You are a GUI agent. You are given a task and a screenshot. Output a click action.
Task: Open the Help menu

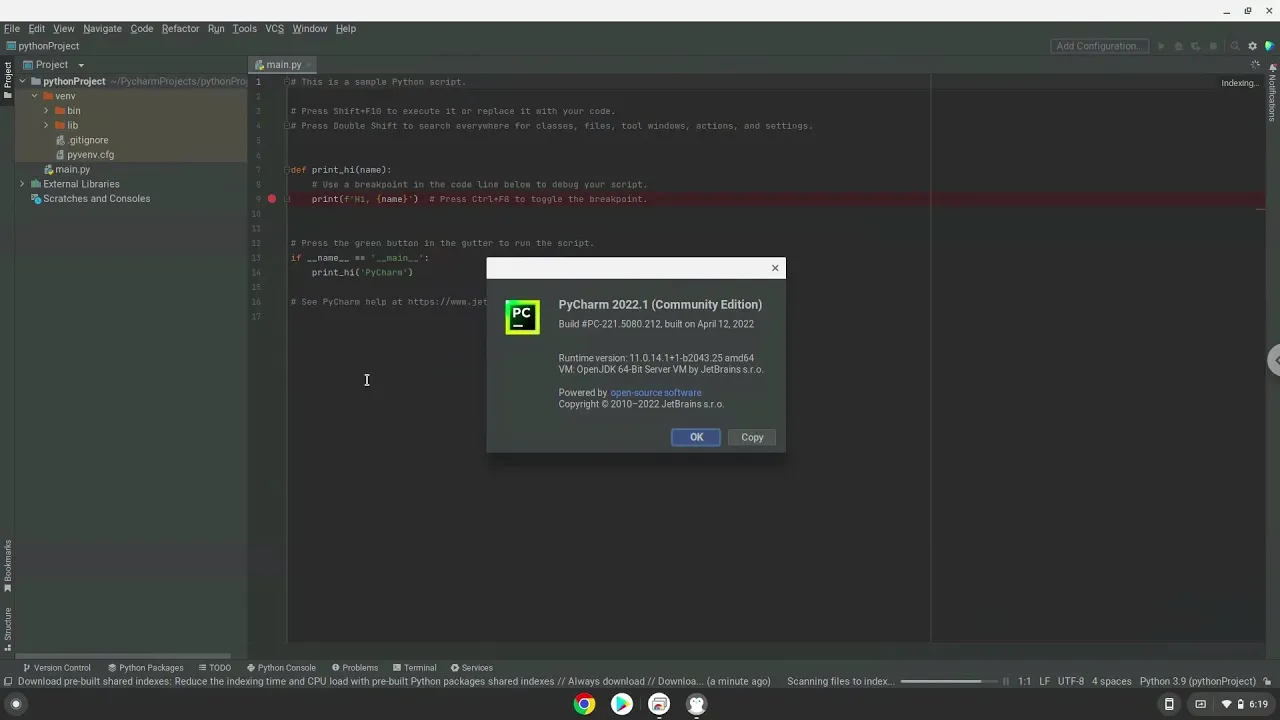[345, 29]
